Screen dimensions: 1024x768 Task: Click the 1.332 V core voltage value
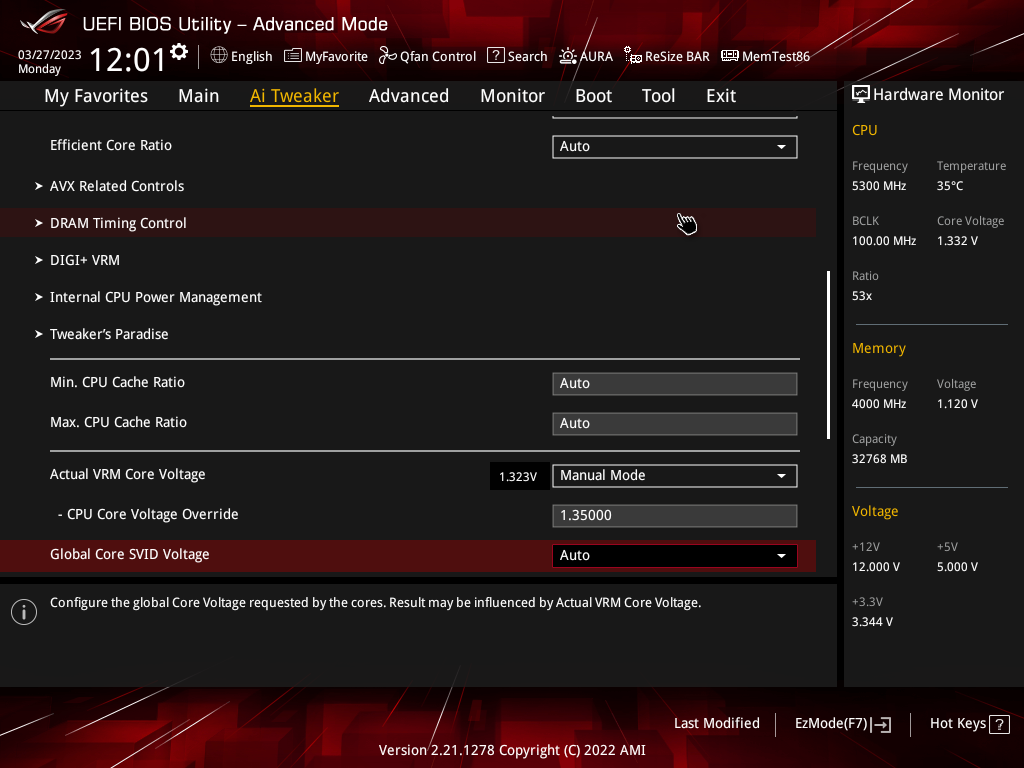tap(957, 241)
